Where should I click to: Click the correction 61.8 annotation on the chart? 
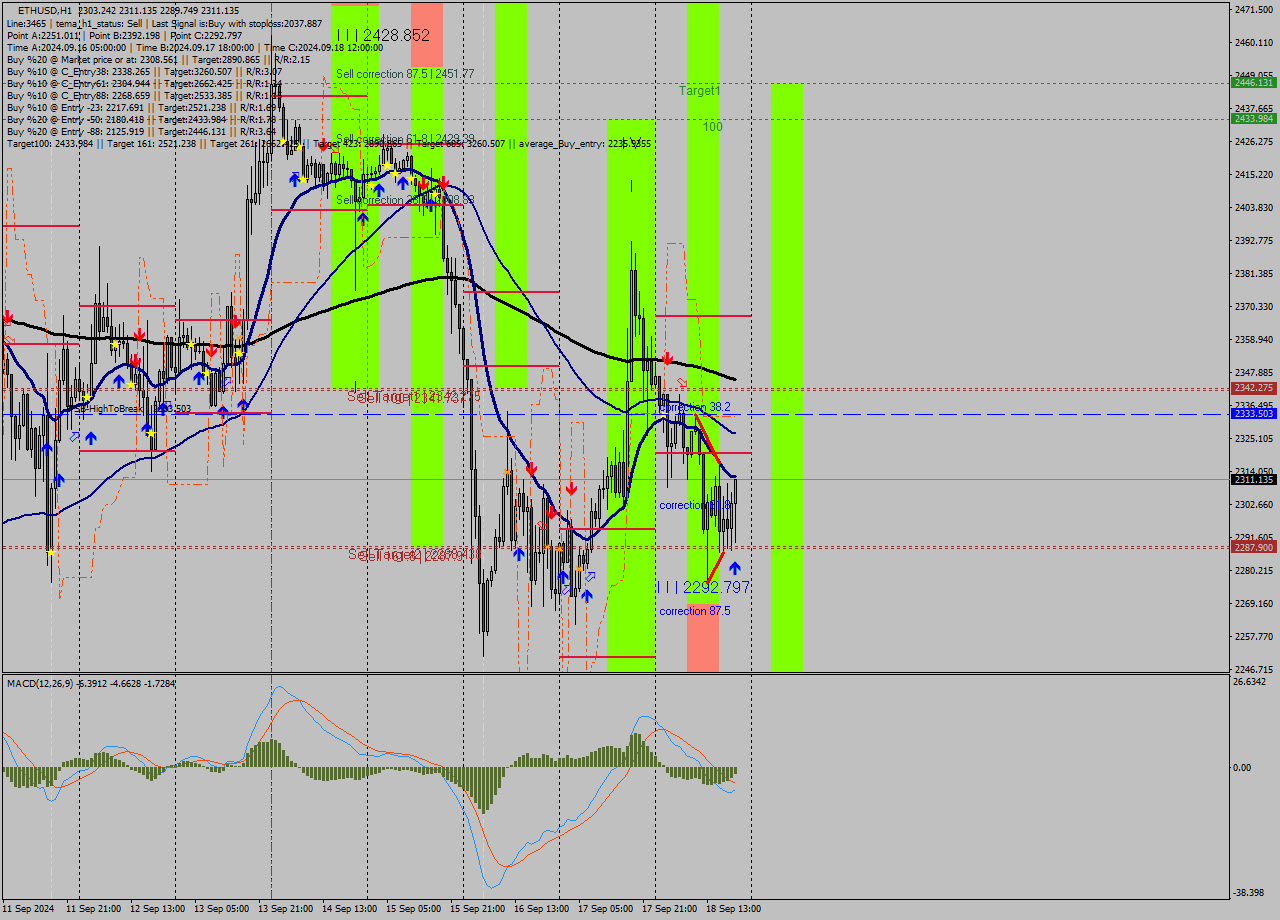coord(696,504)
